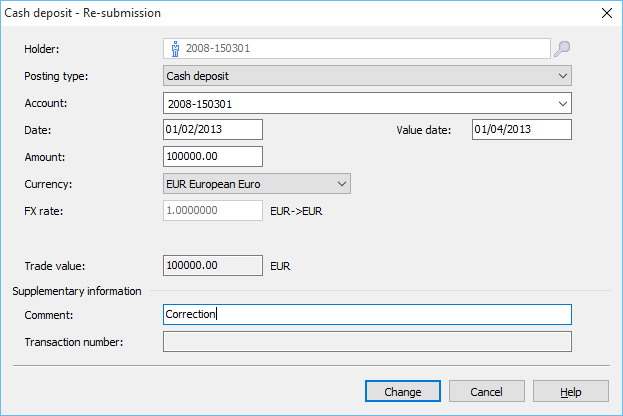Click the Supplementary information section heading

pos(76,291)
